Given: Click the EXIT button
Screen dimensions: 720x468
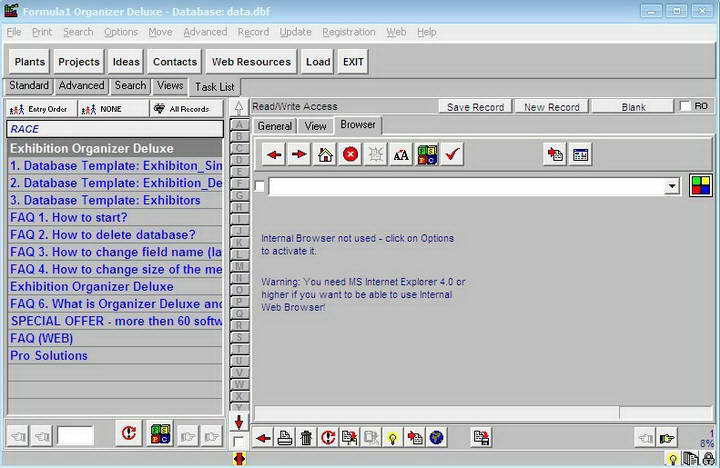Looking at the screenshot, I should click(x=353, y=62).
